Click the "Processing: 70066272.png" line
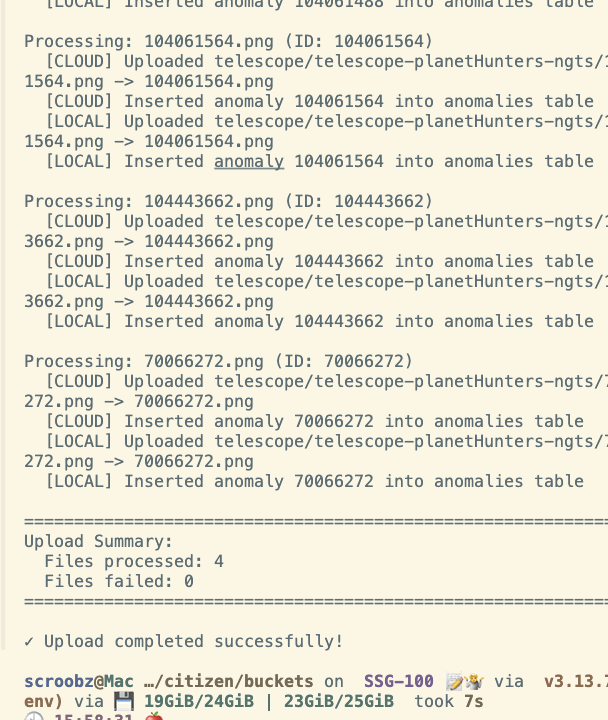Image resolution: width=608 pixels, height=720 pixels. click(218, 361)
